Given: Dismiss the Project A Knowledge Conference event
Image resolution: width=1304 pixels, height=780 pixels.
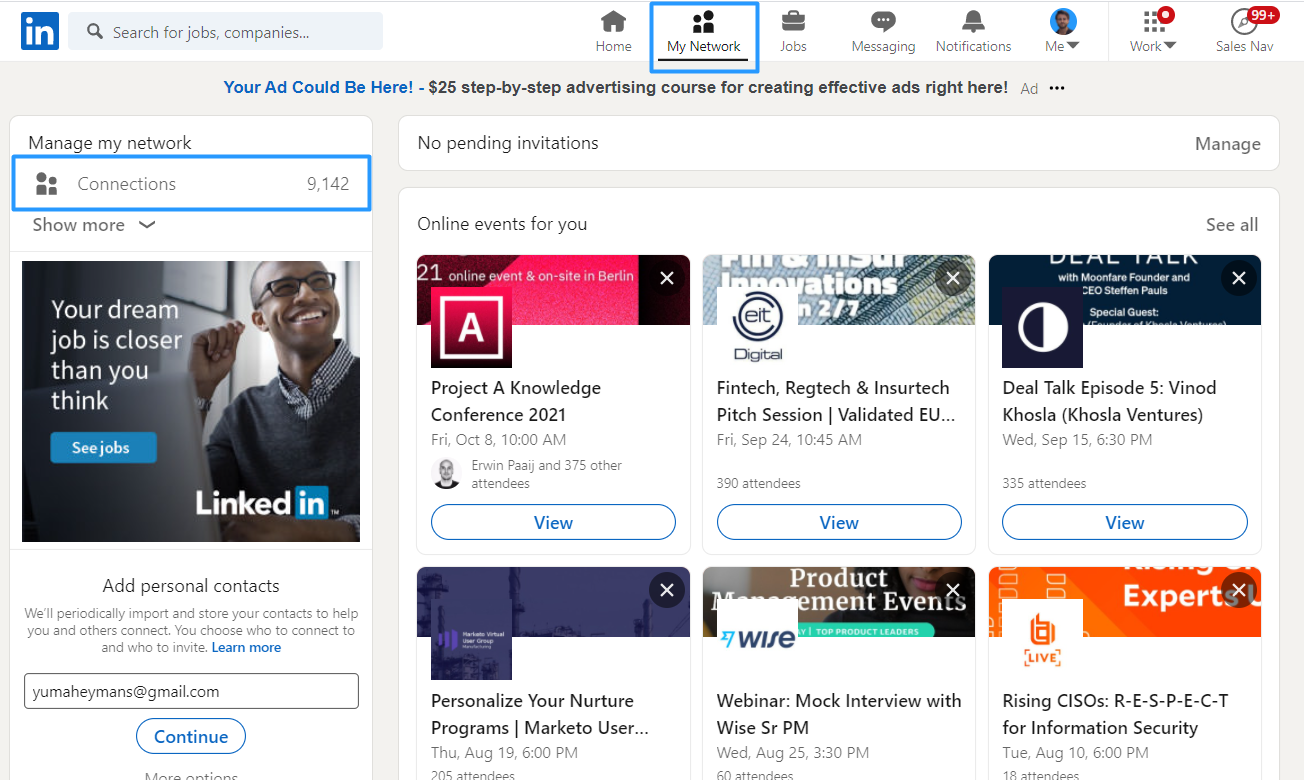Looking at the screenshot, I should pos(667,278).
